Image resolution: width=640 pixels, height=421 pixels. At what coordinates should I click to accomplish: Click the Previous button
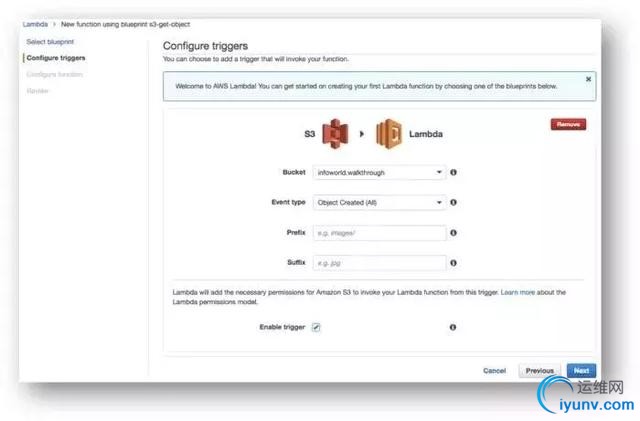pyautogui.click(x=539, y=370)
